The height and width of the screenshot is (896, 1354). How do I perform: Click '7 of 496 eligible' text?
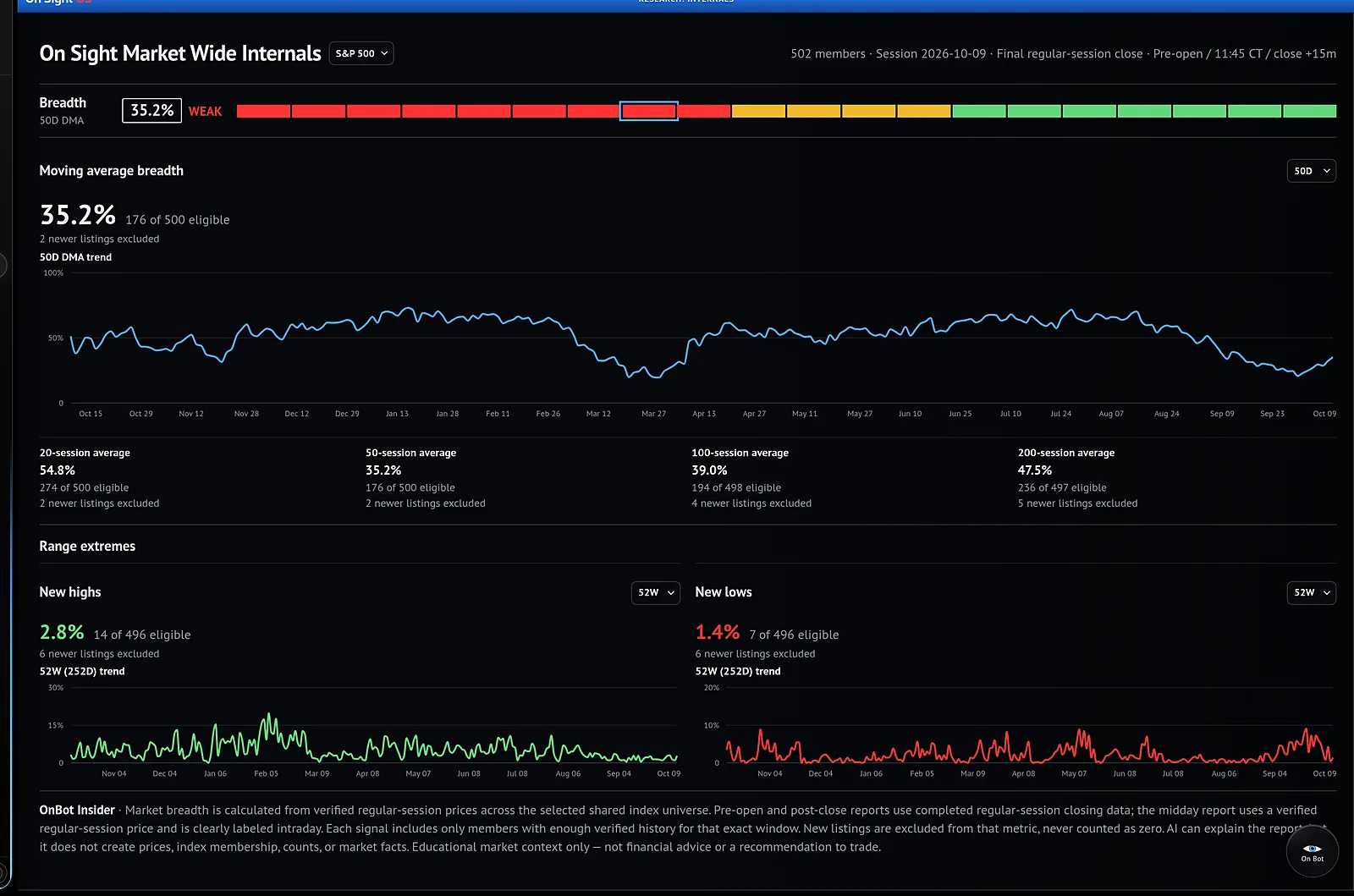click(x=794, y=635)
